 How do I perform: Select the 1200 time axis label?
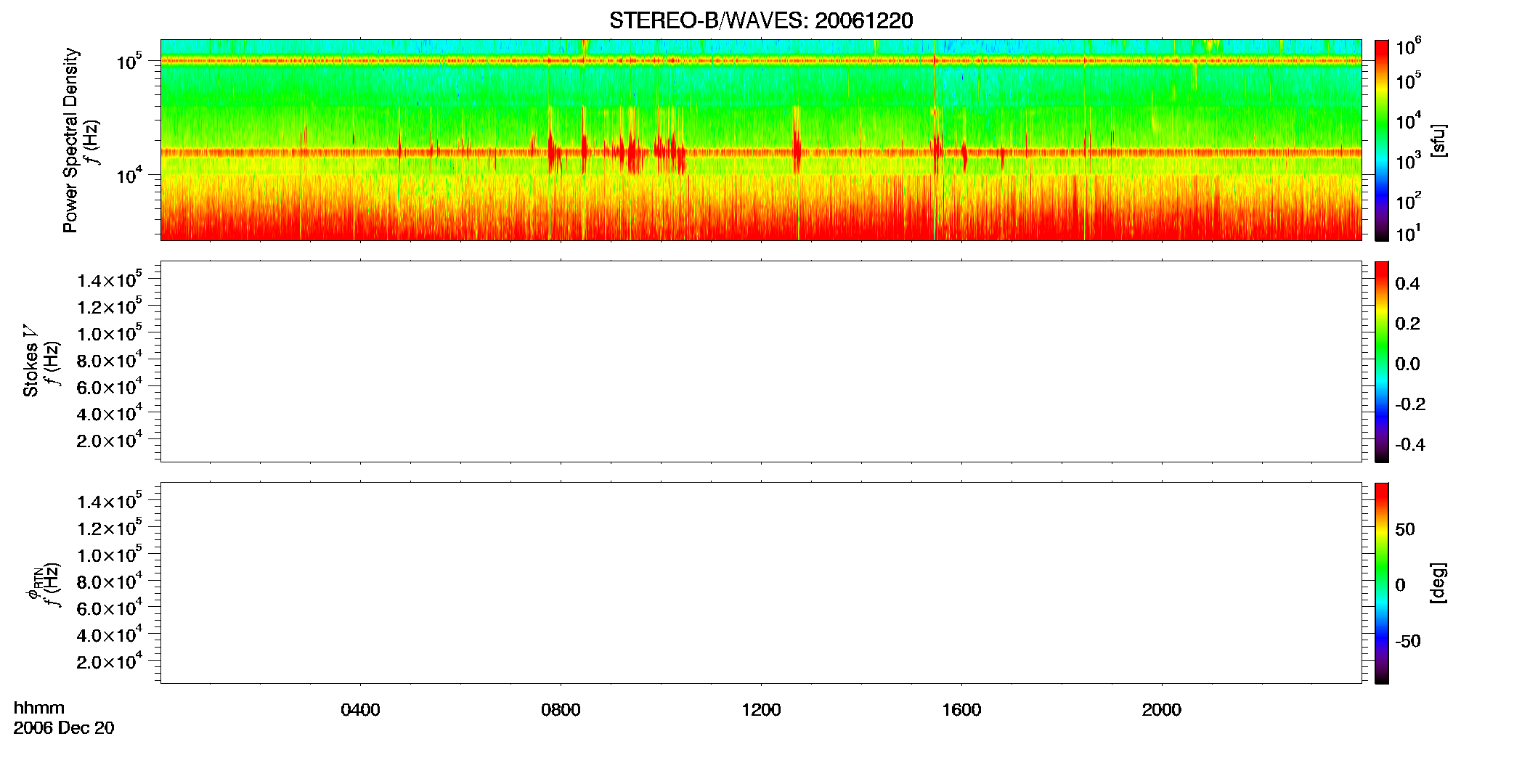(x=761, y=710)
